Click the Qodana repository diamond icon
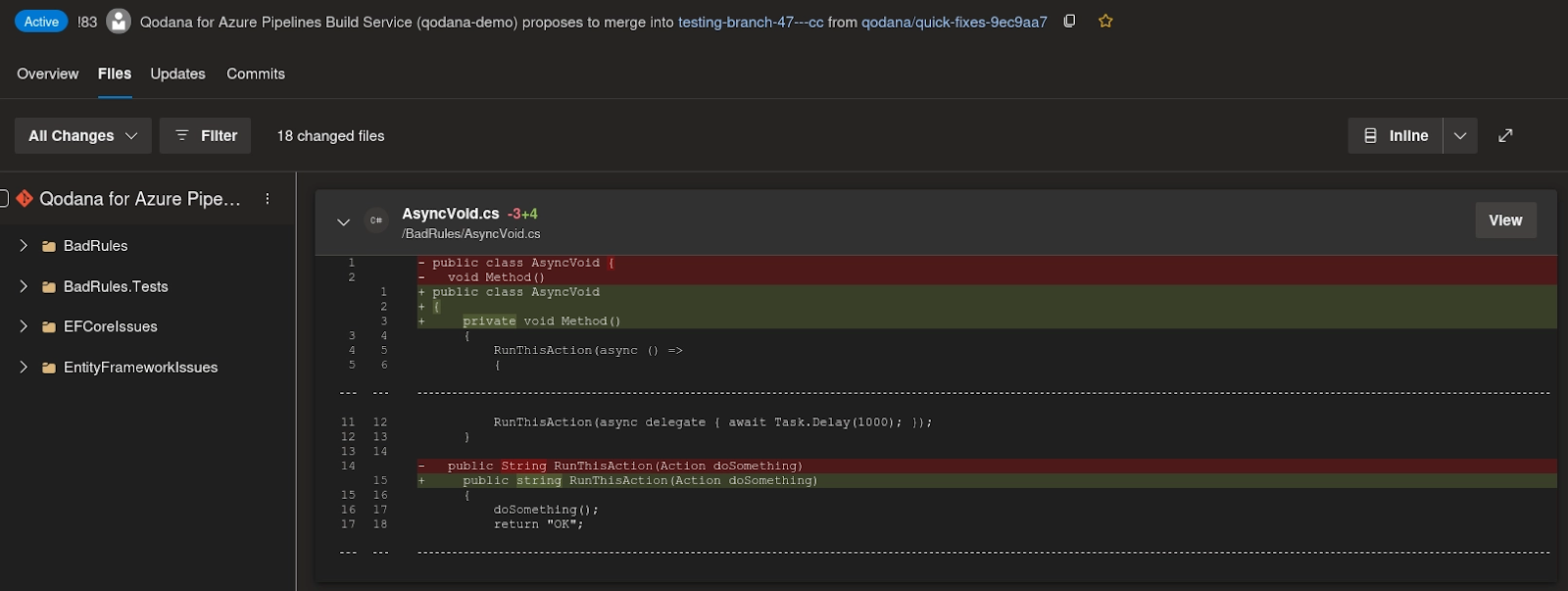 [x=24, y=198]
